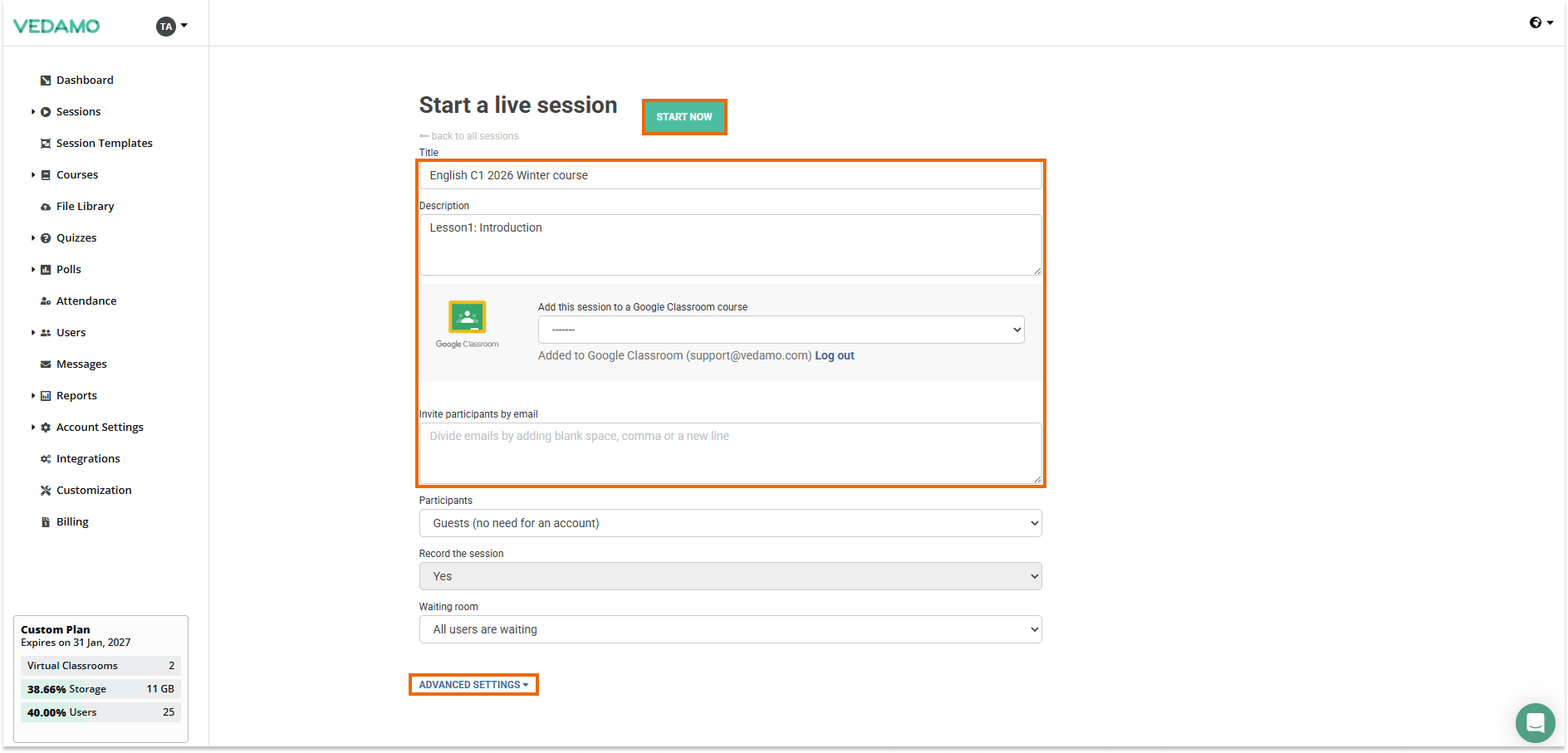Viewport: 1568px width, 753px height.
Task: Click the Virtual Classrooms plan row
Action: [100, 666]
